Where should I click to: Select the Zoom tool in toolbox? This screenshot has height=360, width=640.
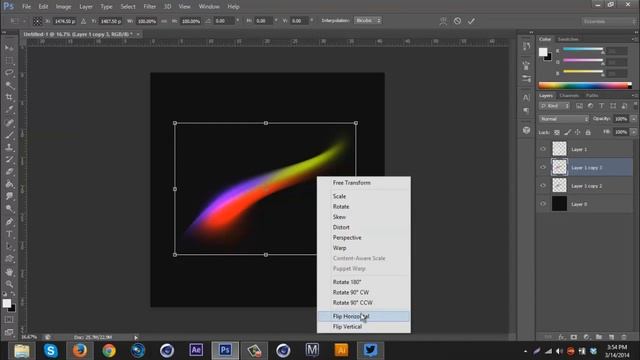(x=9, y=284)
